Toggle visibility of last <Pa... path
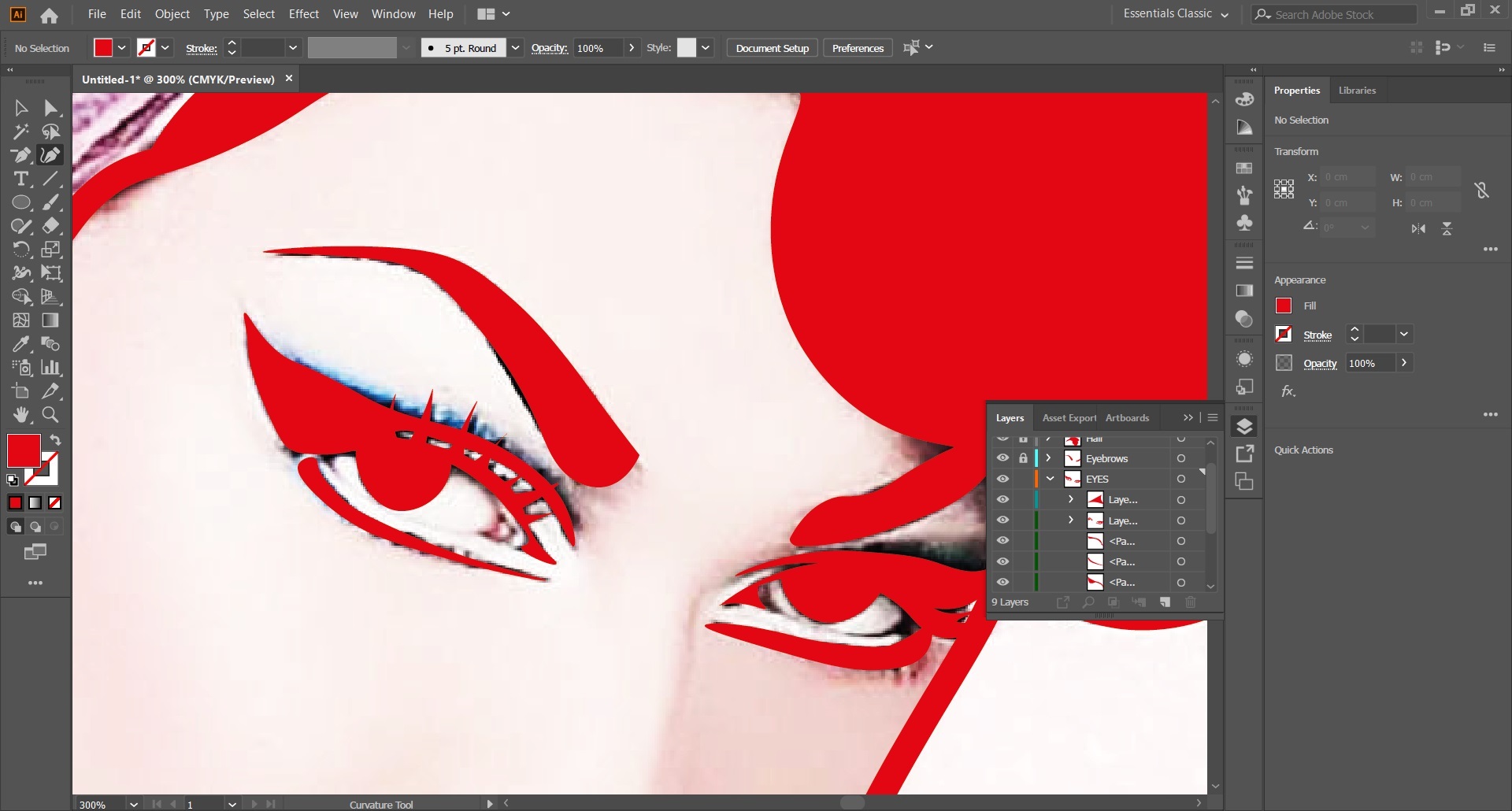Viewport: 1512px width, 811px height. coord(1002,582)
